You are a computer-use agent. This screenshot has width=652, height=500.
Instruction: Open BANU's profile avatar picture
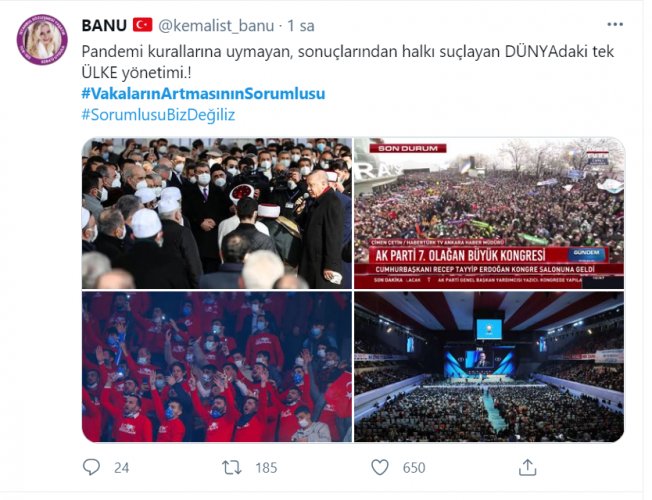coord(42,40)
